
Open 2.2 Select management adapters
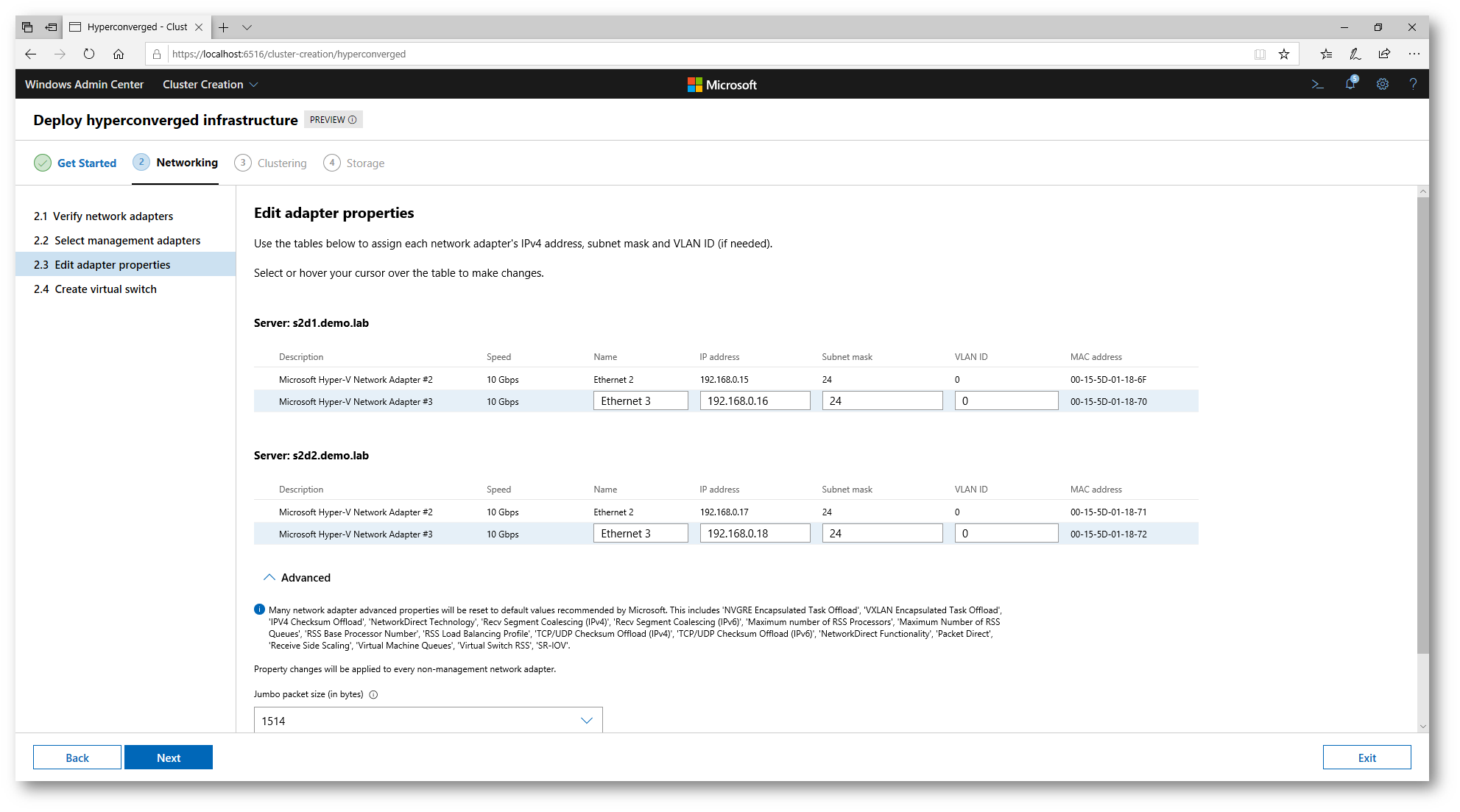click(x=126, y=240)
